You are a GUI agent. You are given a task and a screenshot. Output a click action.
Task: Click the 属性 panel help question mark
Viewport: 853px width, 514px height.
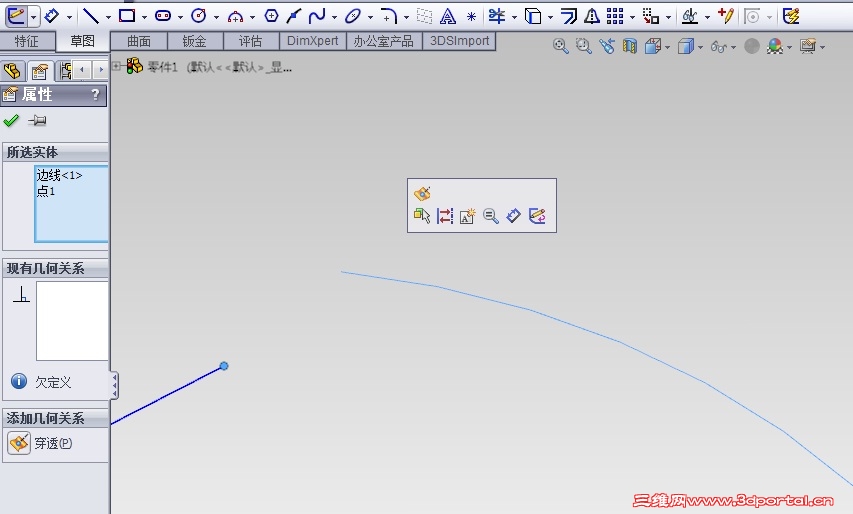point(95,95)
